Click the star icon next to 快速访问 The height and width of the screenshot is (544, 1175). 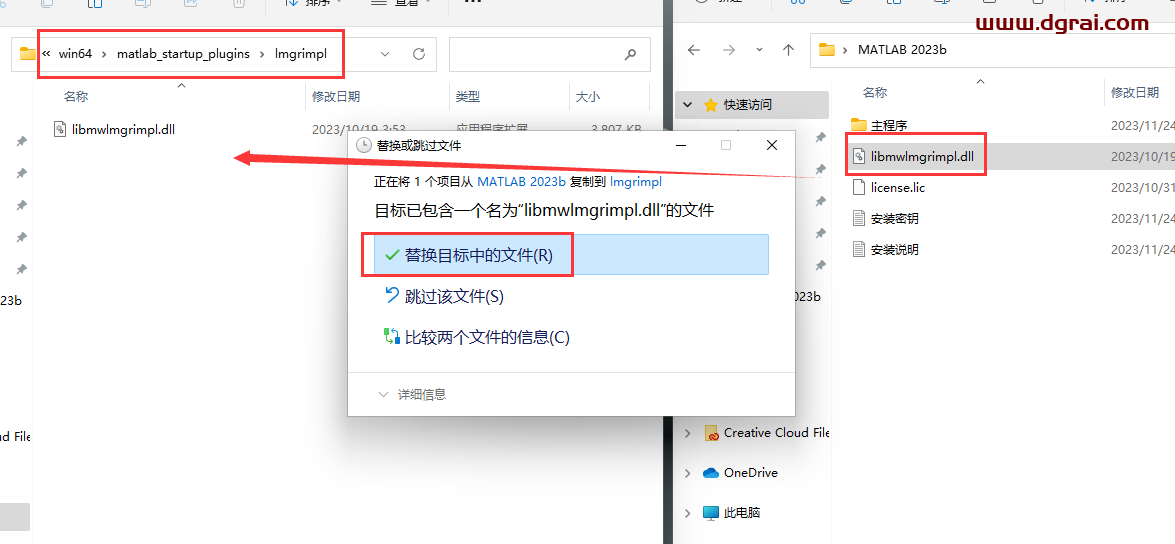[710, 105]
